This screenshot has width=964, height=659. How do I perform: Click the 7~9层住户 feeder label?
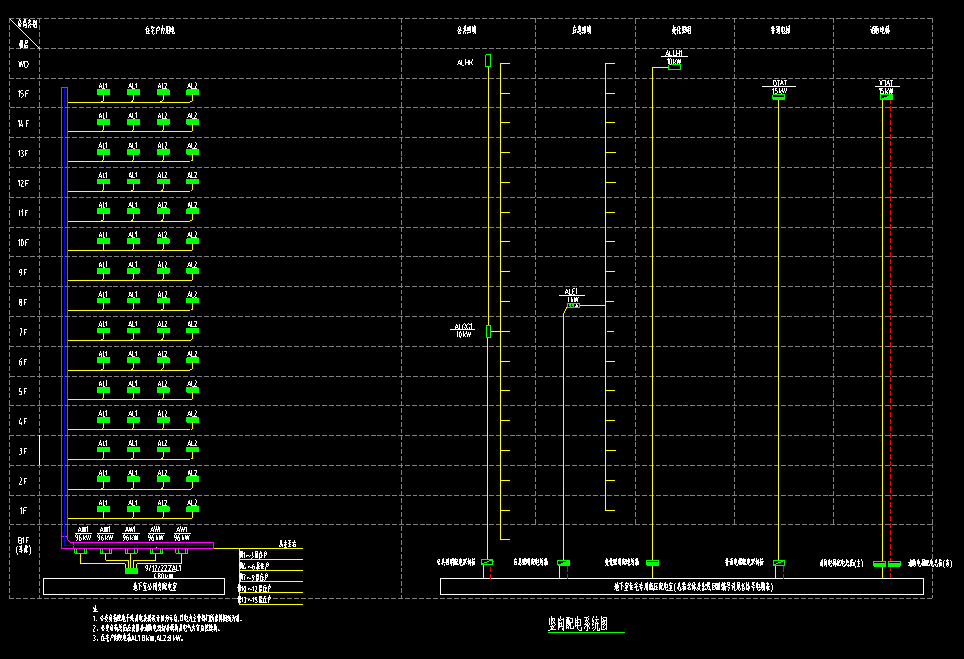[x=255, y=577]
